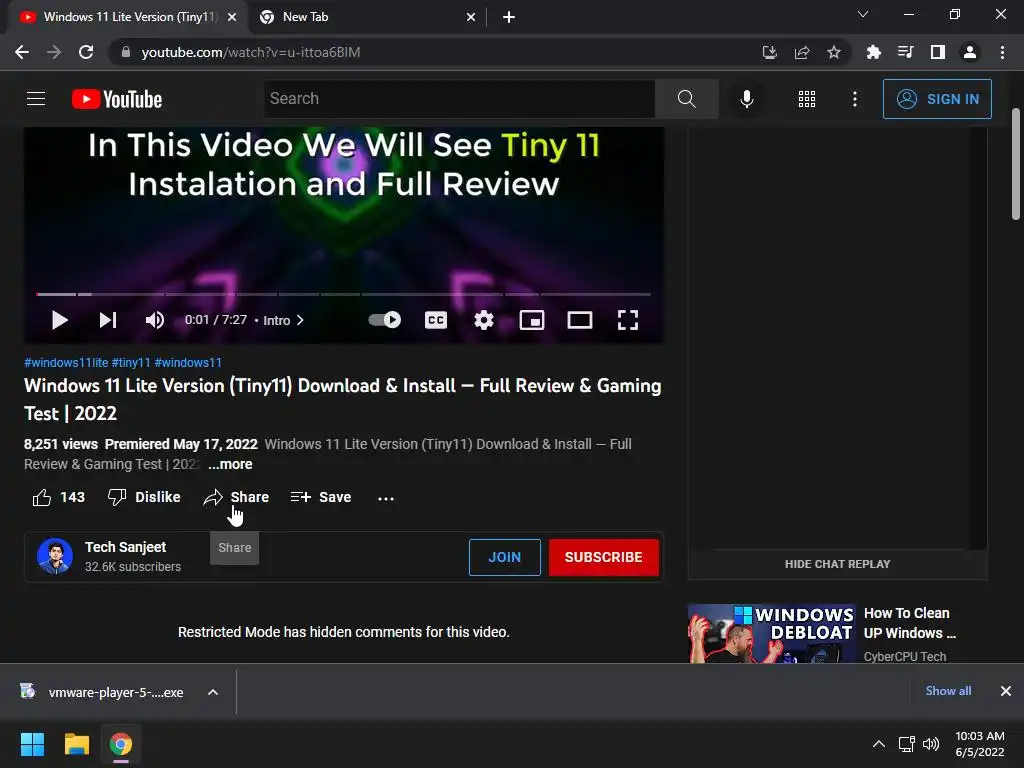Bookmark this page with the star
This screenshot has width=1024, height=768.
[834, 52]
